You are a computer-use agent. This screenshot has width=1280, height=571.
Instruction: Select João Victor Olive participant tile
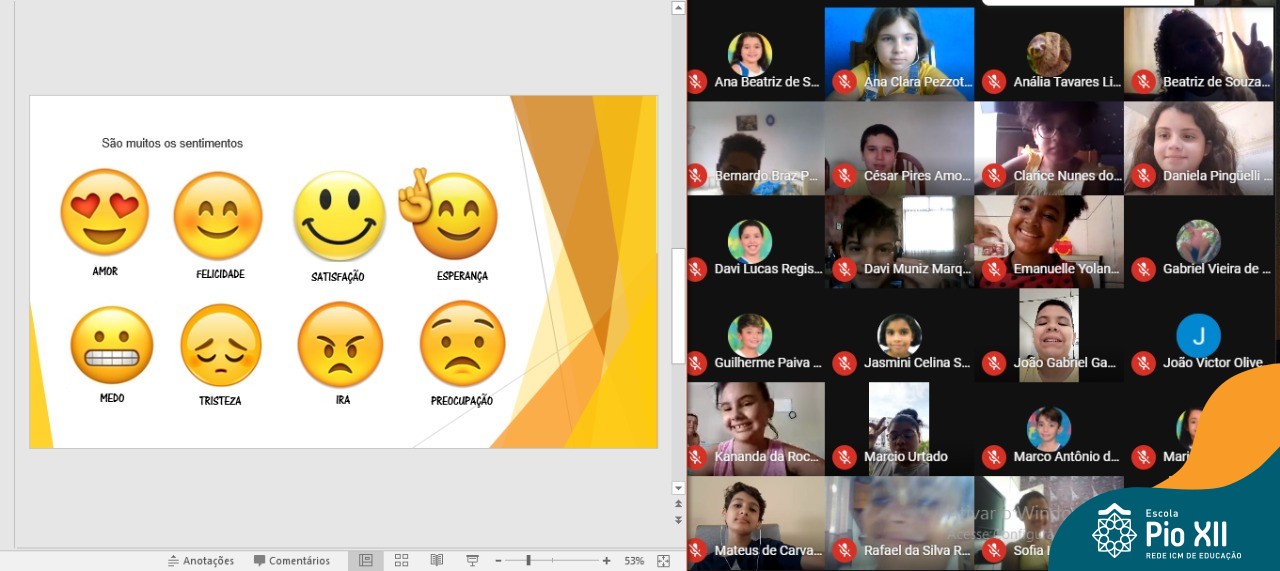click(x=1198, y=337)
